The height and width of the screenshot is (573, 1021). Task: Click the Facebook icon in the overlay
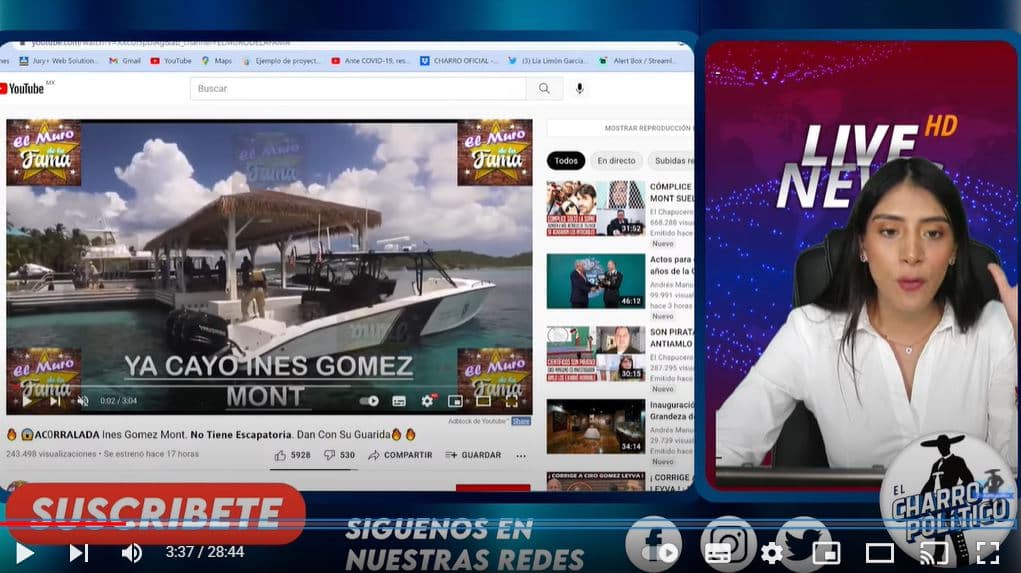click(x=654, y=543)
